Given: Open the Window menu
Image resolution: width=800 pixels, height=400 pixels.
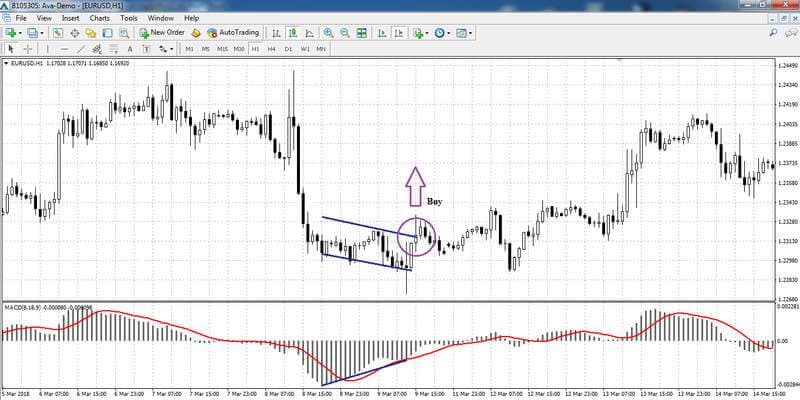Looking at the screenshot, I should pyautogui.click(x=161, y=18).
